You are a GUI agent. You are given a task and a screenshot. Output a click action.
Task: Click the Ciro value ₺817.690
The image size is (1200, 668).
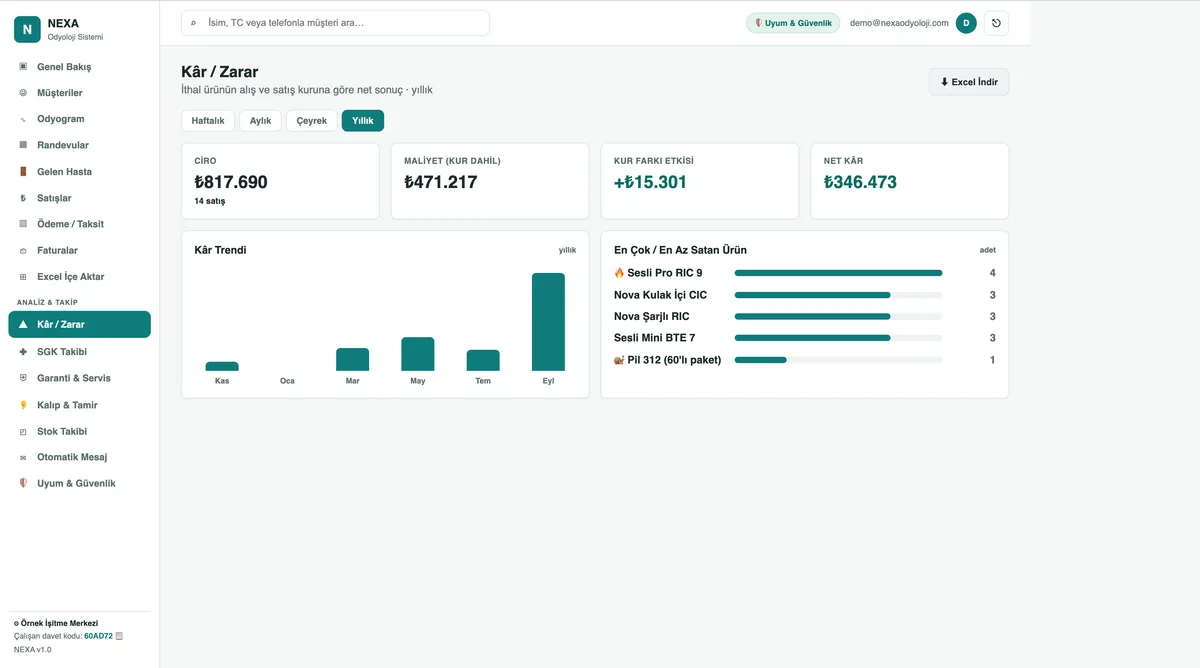tap(231, 182)
